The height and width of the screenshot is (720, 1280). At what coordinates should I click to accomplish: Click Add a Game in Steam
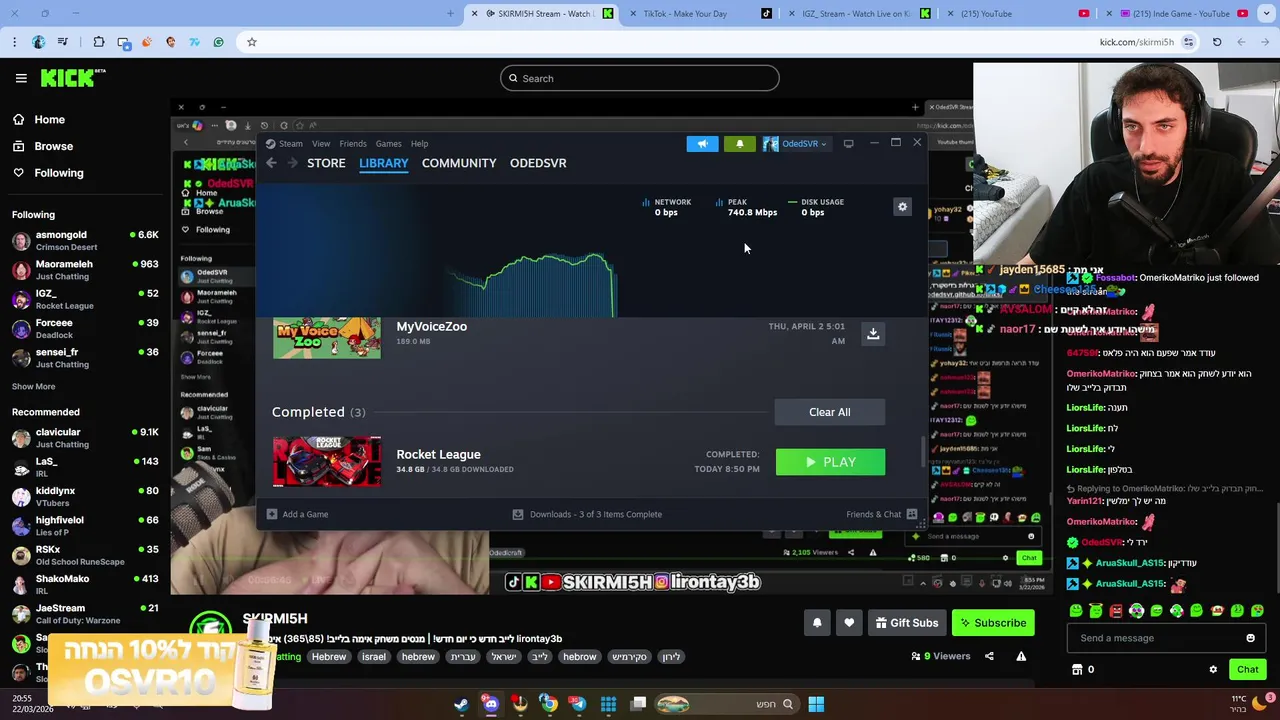[297, 514]
